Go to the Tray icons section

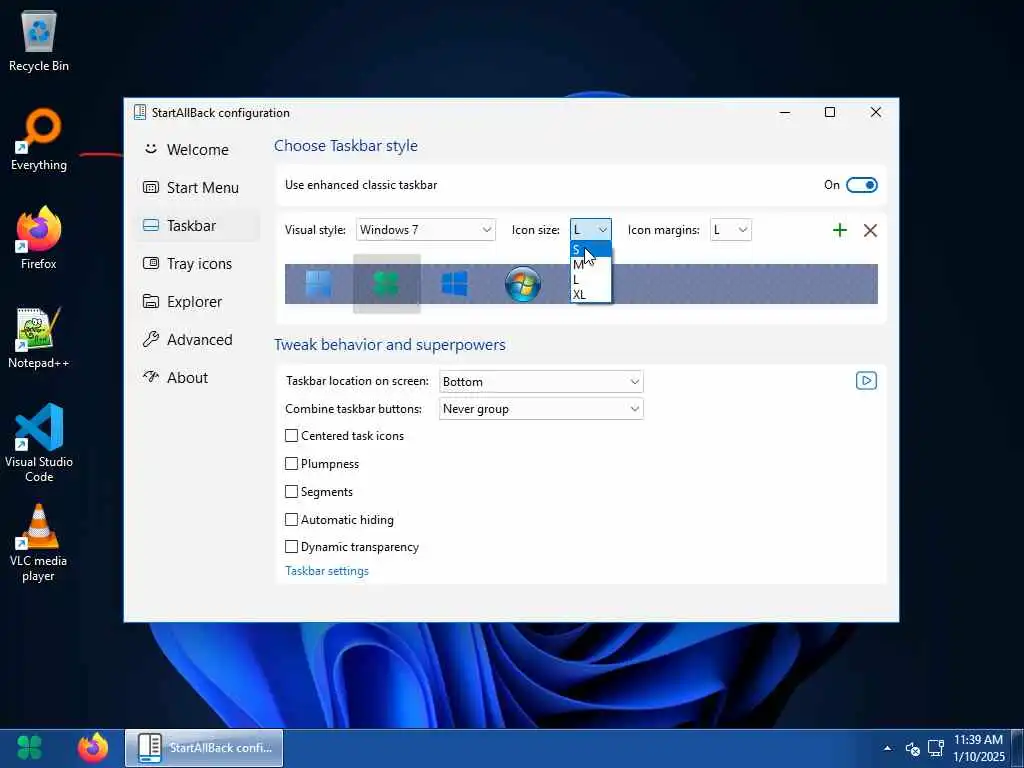(x=198, y=264)
